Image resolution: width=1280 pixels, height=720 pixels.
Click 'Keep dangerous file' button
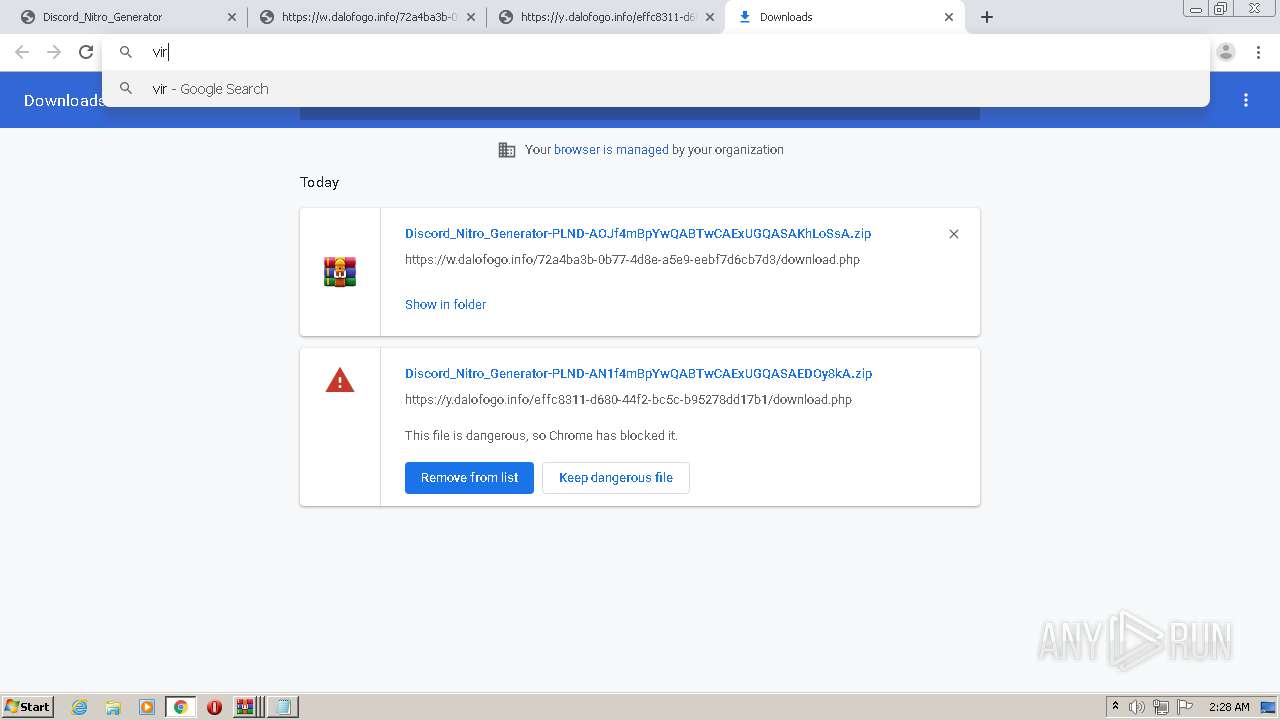tap(616, 478)
